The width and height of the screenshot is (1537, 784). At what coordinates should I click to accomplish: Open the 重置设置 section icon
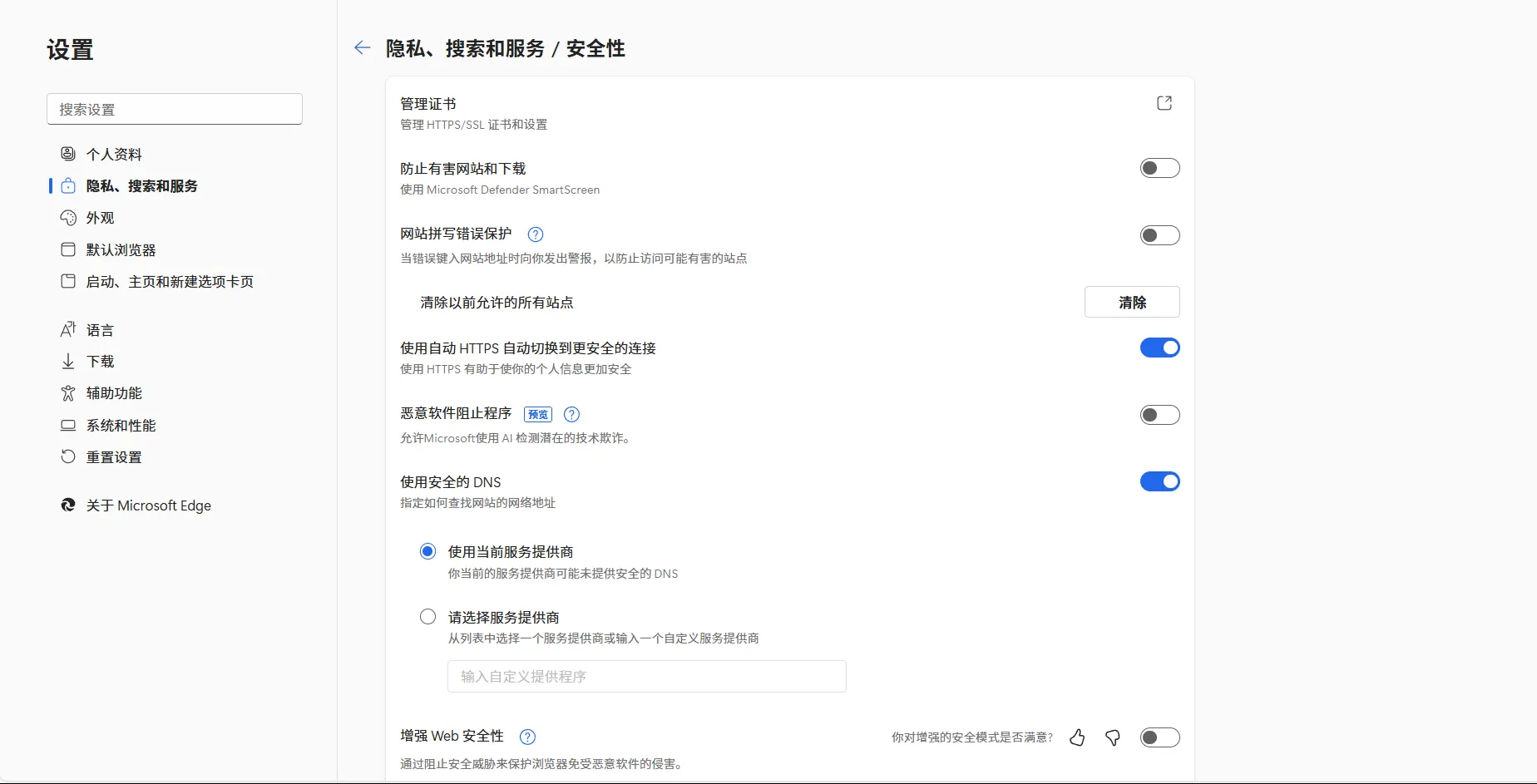click(67, 456)
